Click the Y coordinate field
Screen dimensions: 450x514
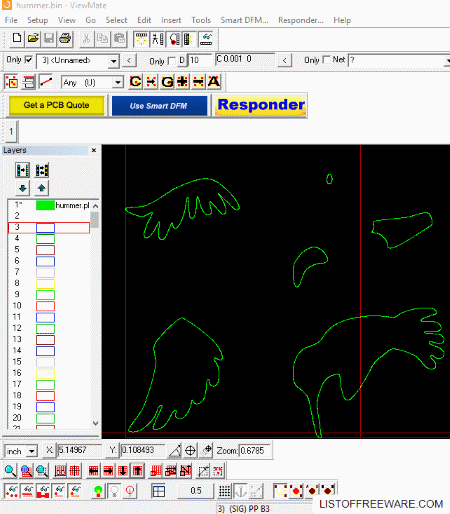[142, 450]
